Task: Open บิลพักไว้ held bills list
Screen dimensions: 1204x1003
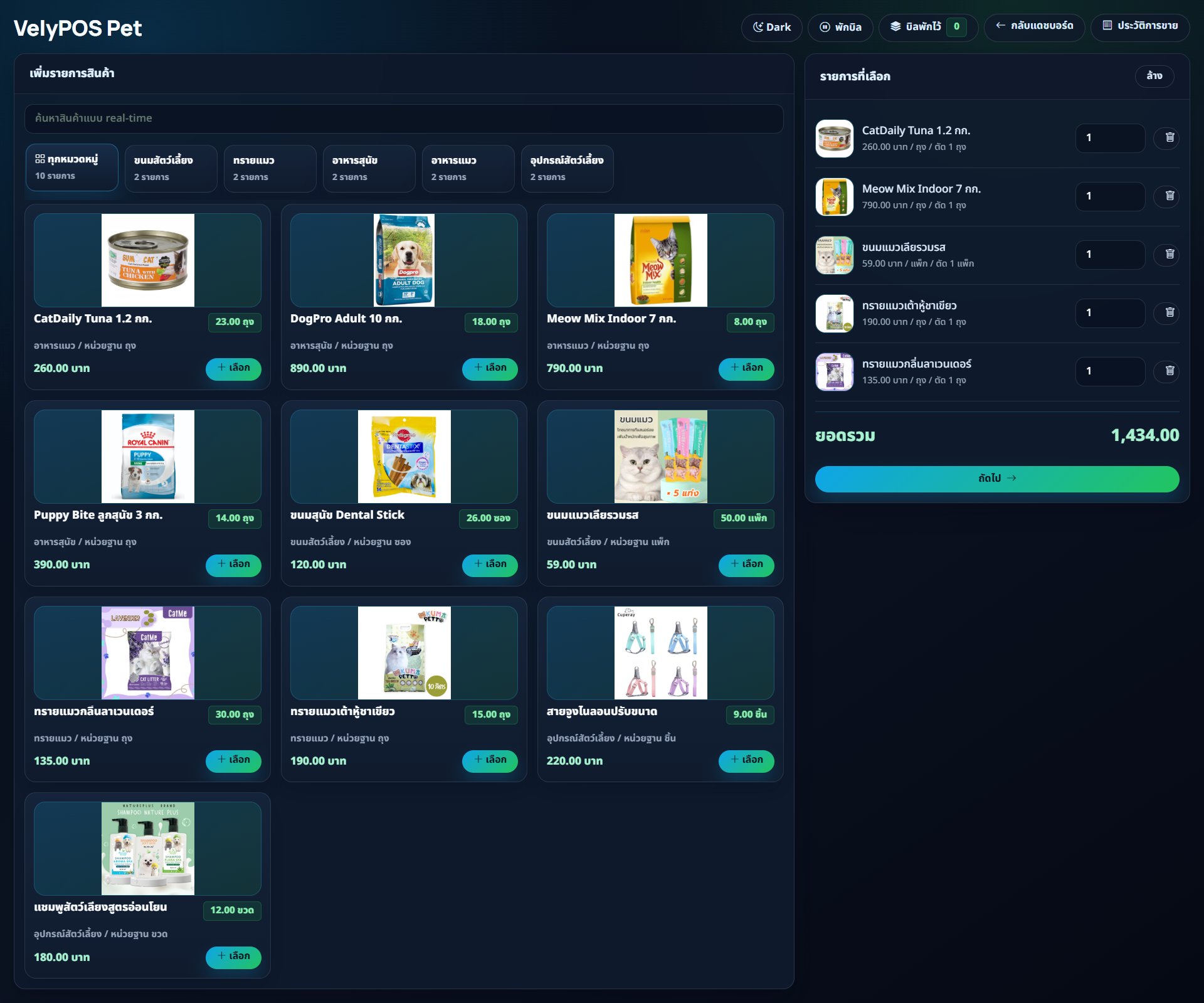Action: [x=928, y=28]
